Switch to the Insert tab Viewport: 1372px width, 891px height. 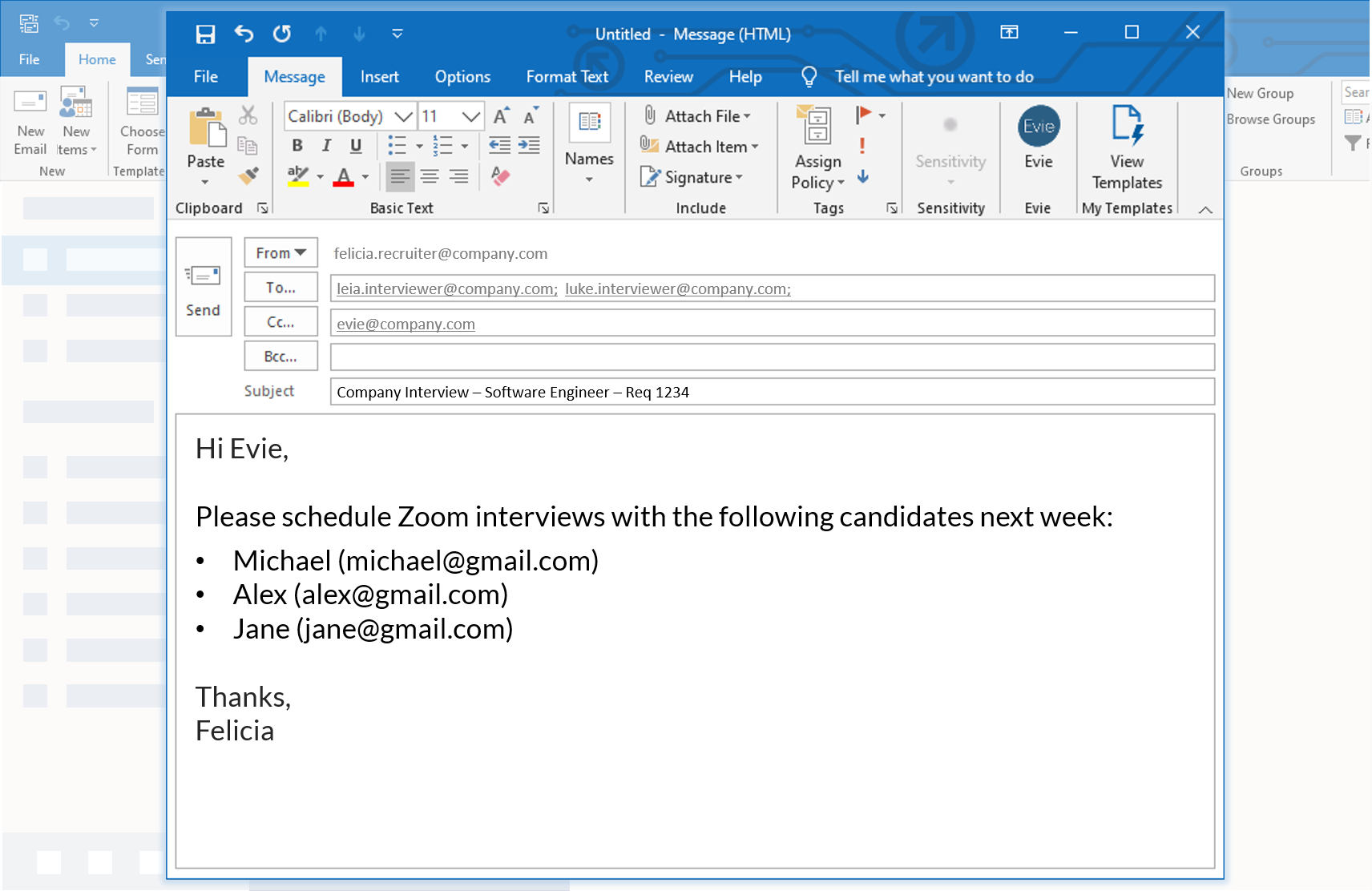(x=379, y=77)
